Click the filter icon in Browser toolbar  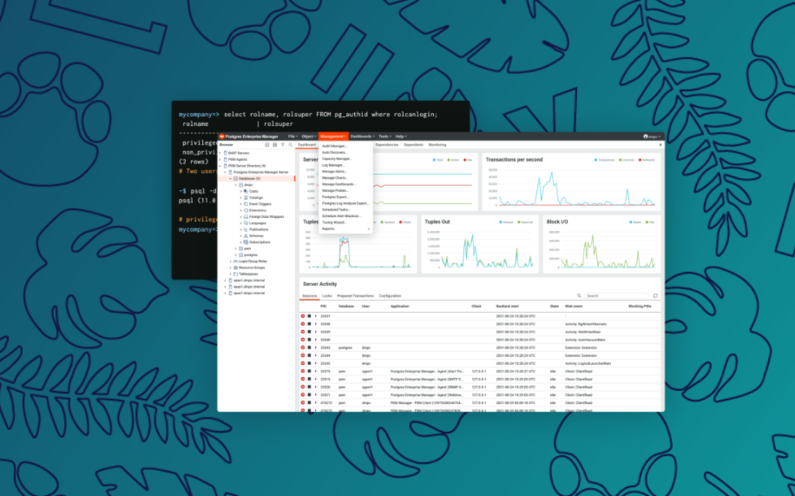pyautogui.click(x=282, y=144)
